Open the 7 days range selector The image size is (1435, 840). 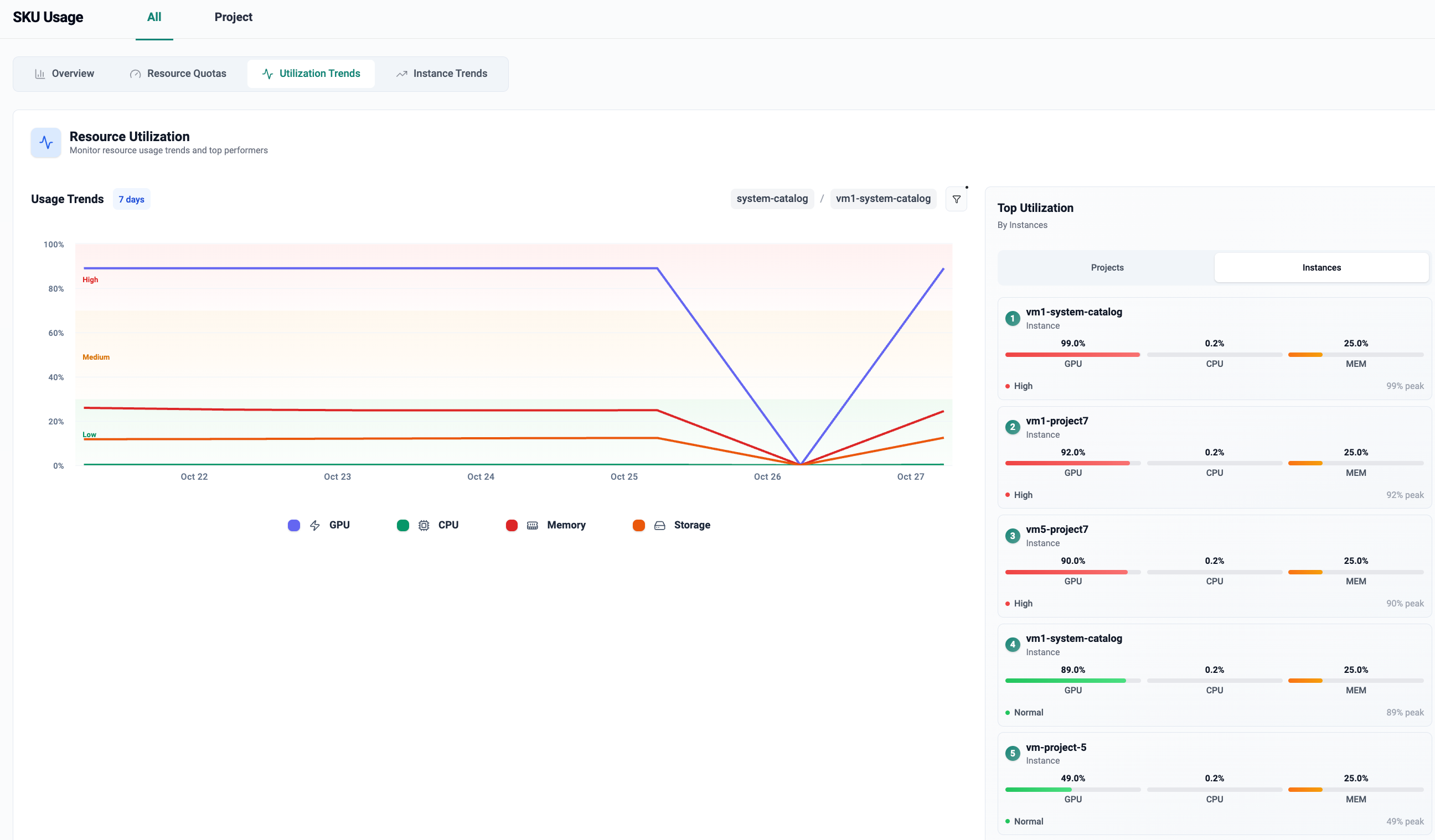pos(132,199)
